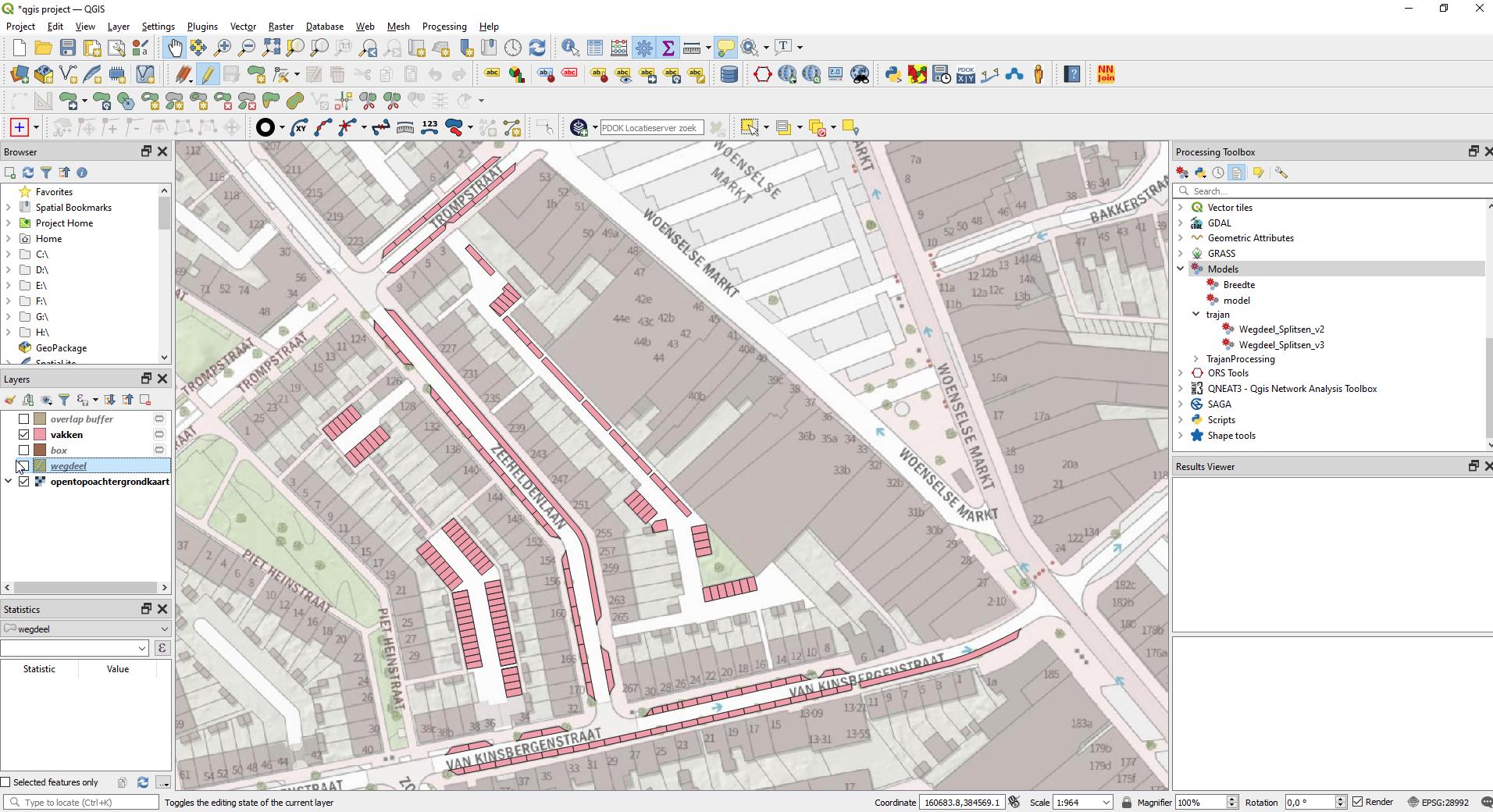Click the Toggle Editing pencil icon

point(207,75)
